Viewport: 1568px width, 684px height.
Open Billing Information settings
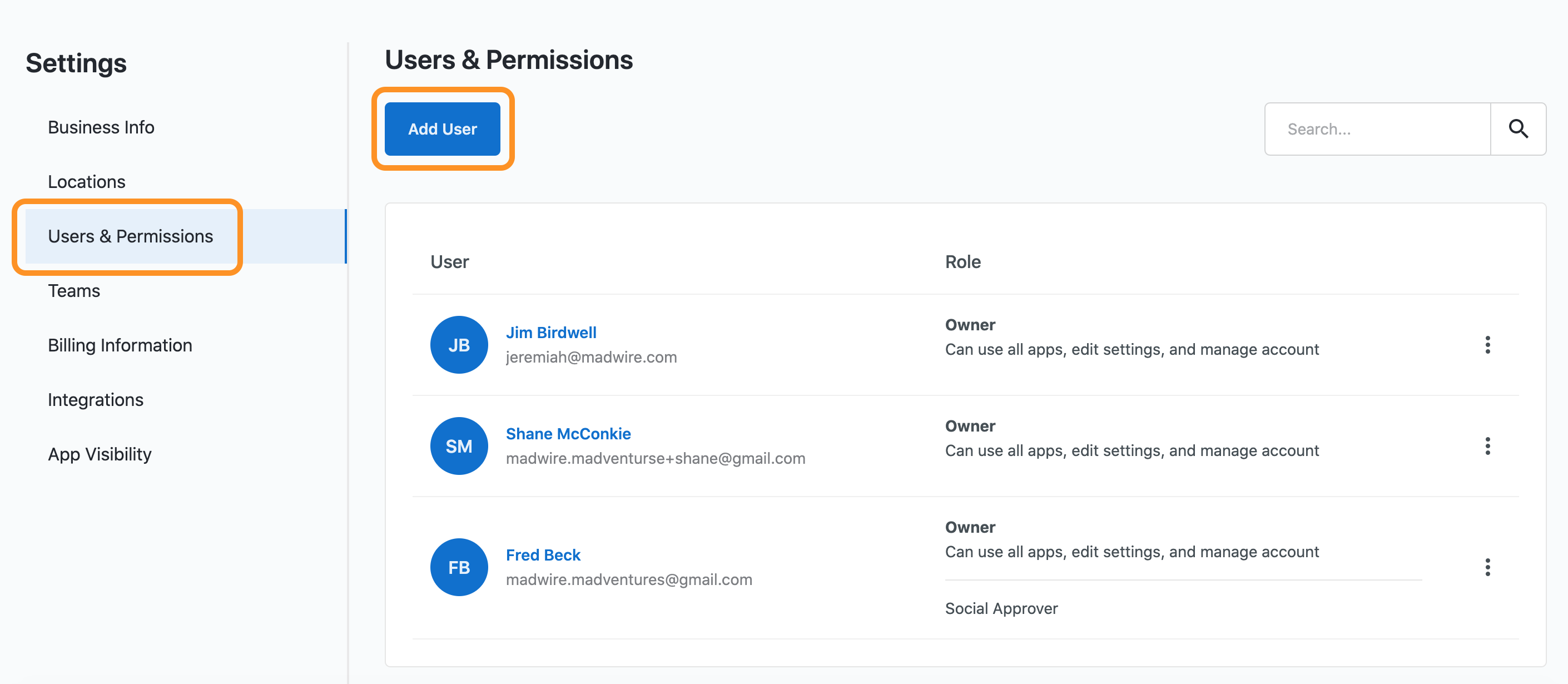point(120,345)
